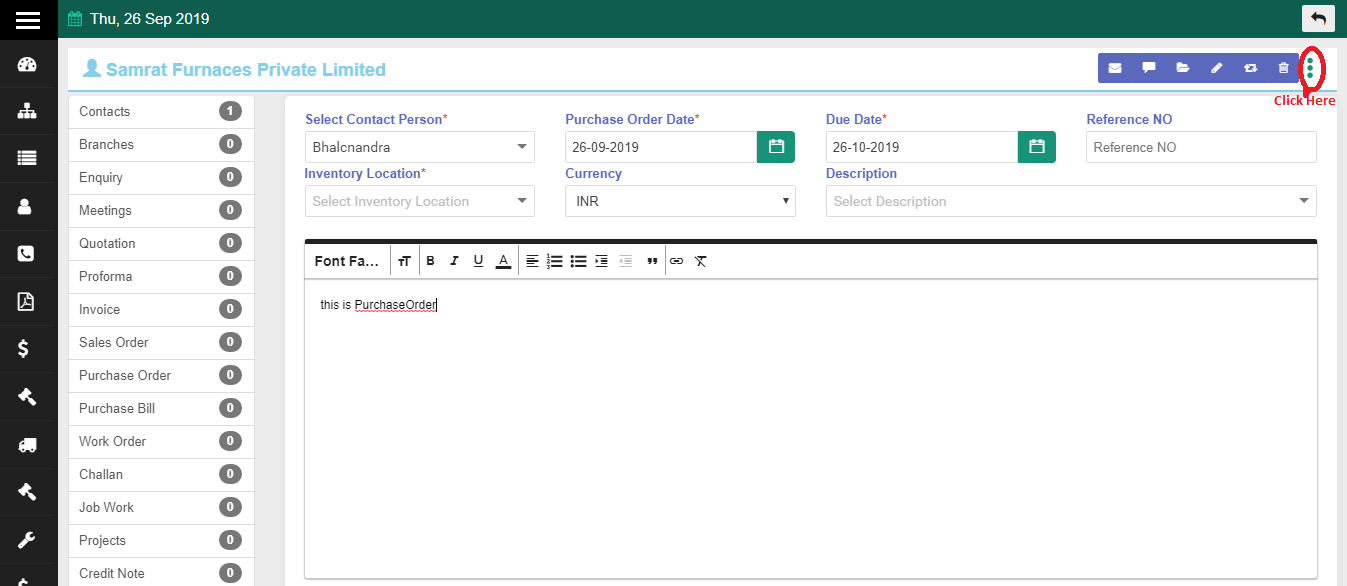Toggle numbered list formatting
The height and width of the screenshot is (586, 1347).
[555, 261]
